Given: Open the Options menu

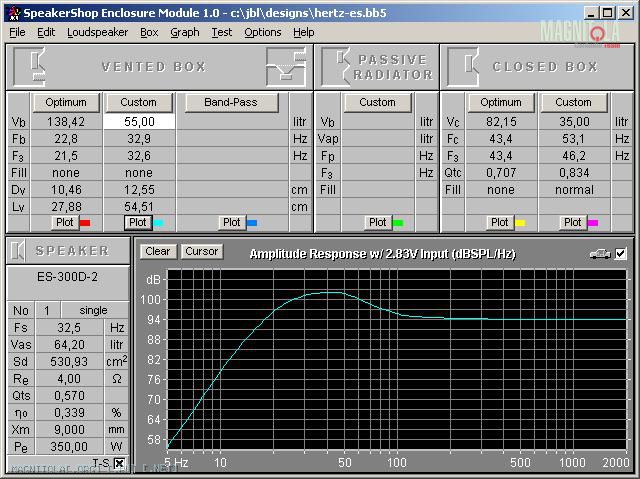Looking at the screenshot, I should pos(262,32).
